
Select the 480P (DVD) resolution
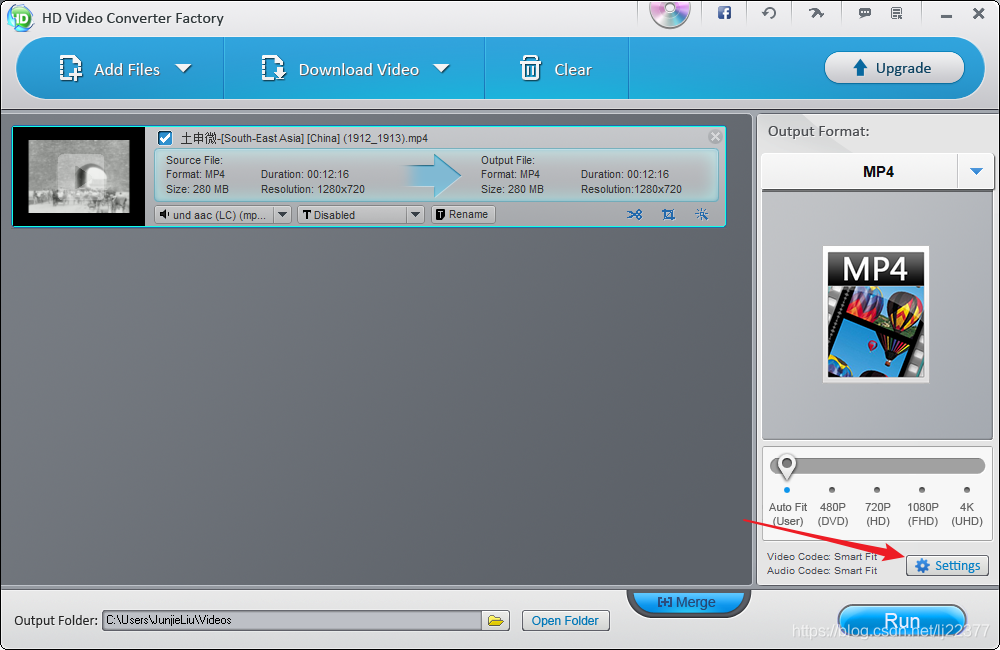pyautogui.click(x=833, y=514)
